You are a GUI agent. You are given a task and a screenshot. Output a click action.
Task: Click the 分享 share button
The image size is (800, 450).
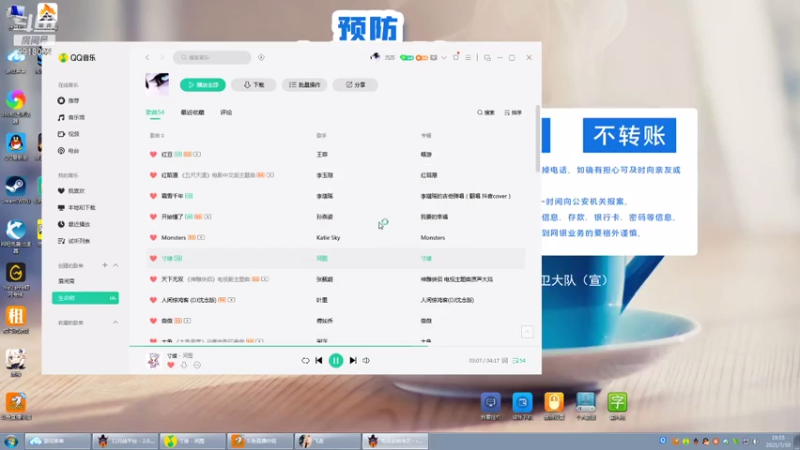click(x=355, y=85)
